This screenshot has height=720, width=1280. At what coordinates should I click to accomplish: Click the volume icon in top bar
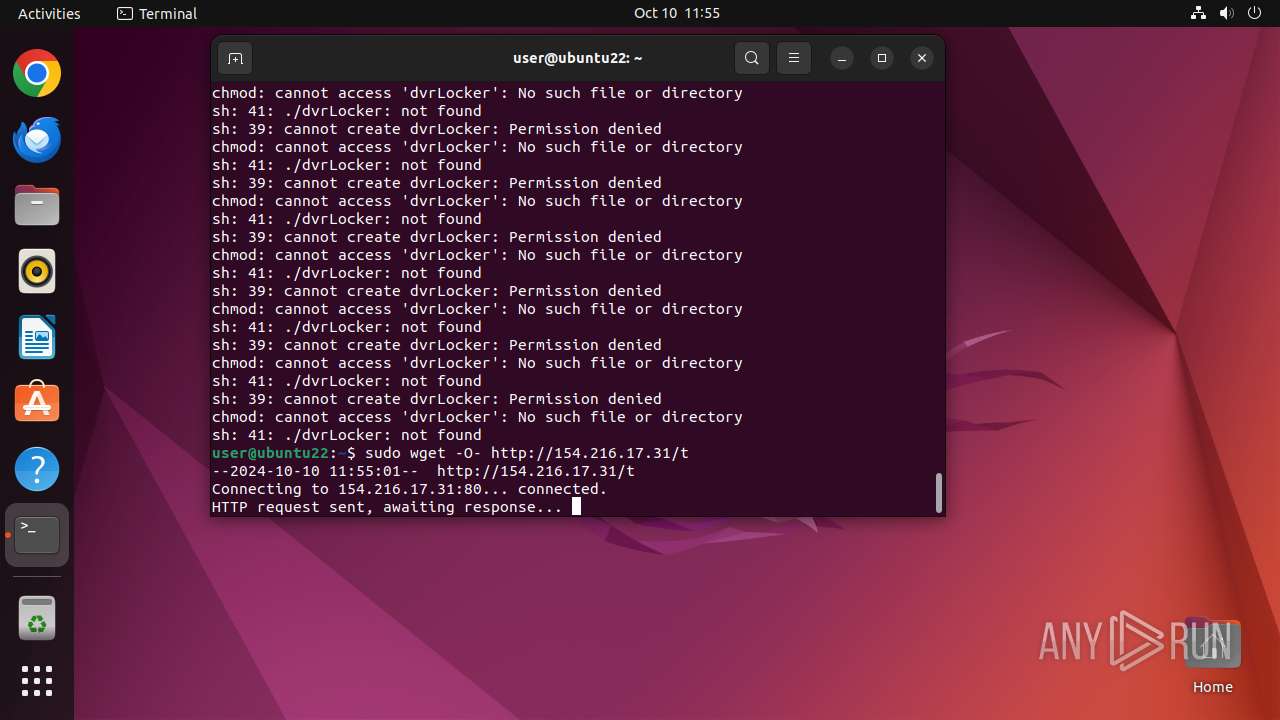coord(1226,13)
